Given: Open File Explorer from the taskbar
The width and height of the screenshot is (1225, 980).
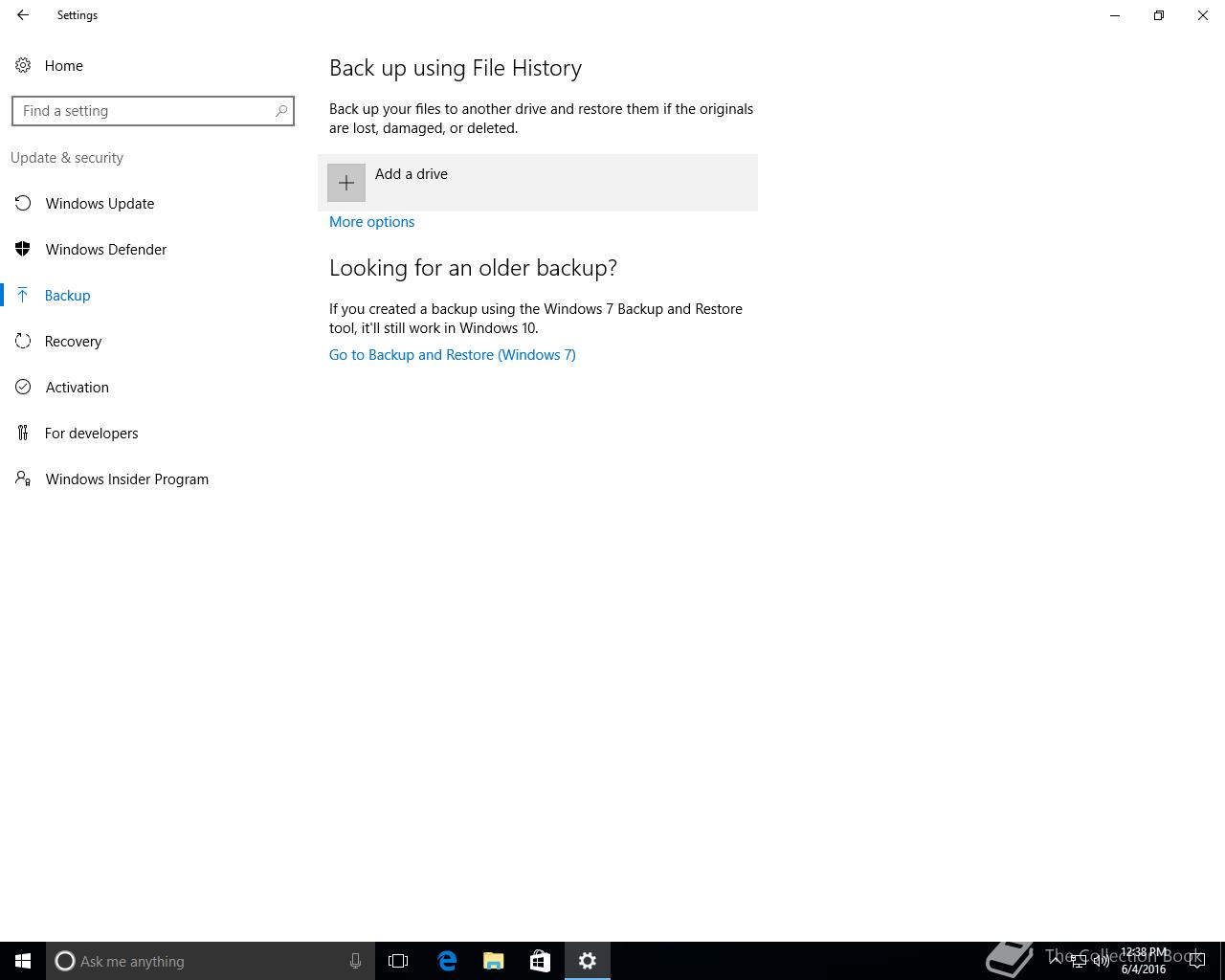Looking at the screenshot, I should click(x=494, y=961).
